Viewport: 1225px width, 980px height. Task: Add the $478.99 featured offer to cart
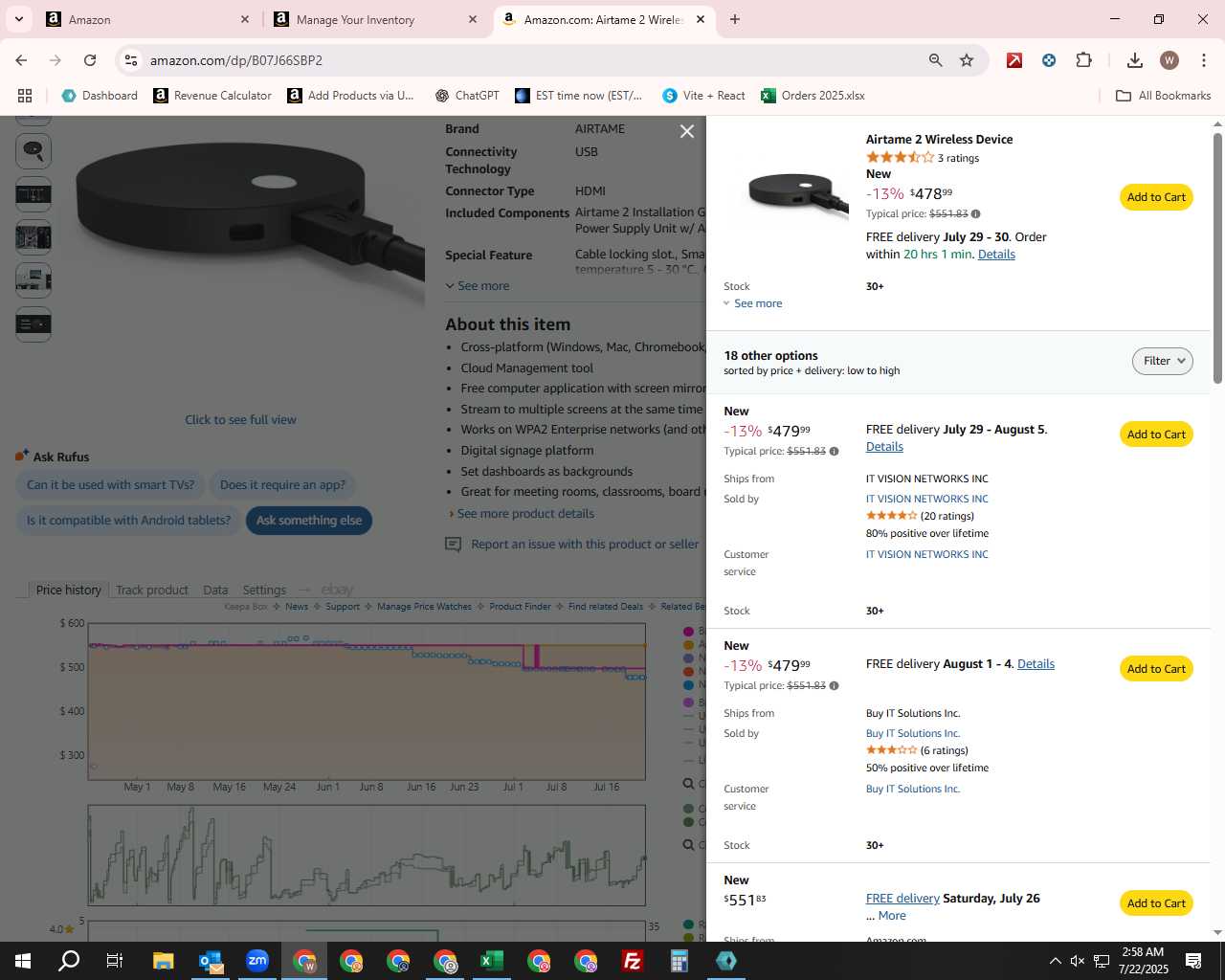click(x=1156, y=197)
